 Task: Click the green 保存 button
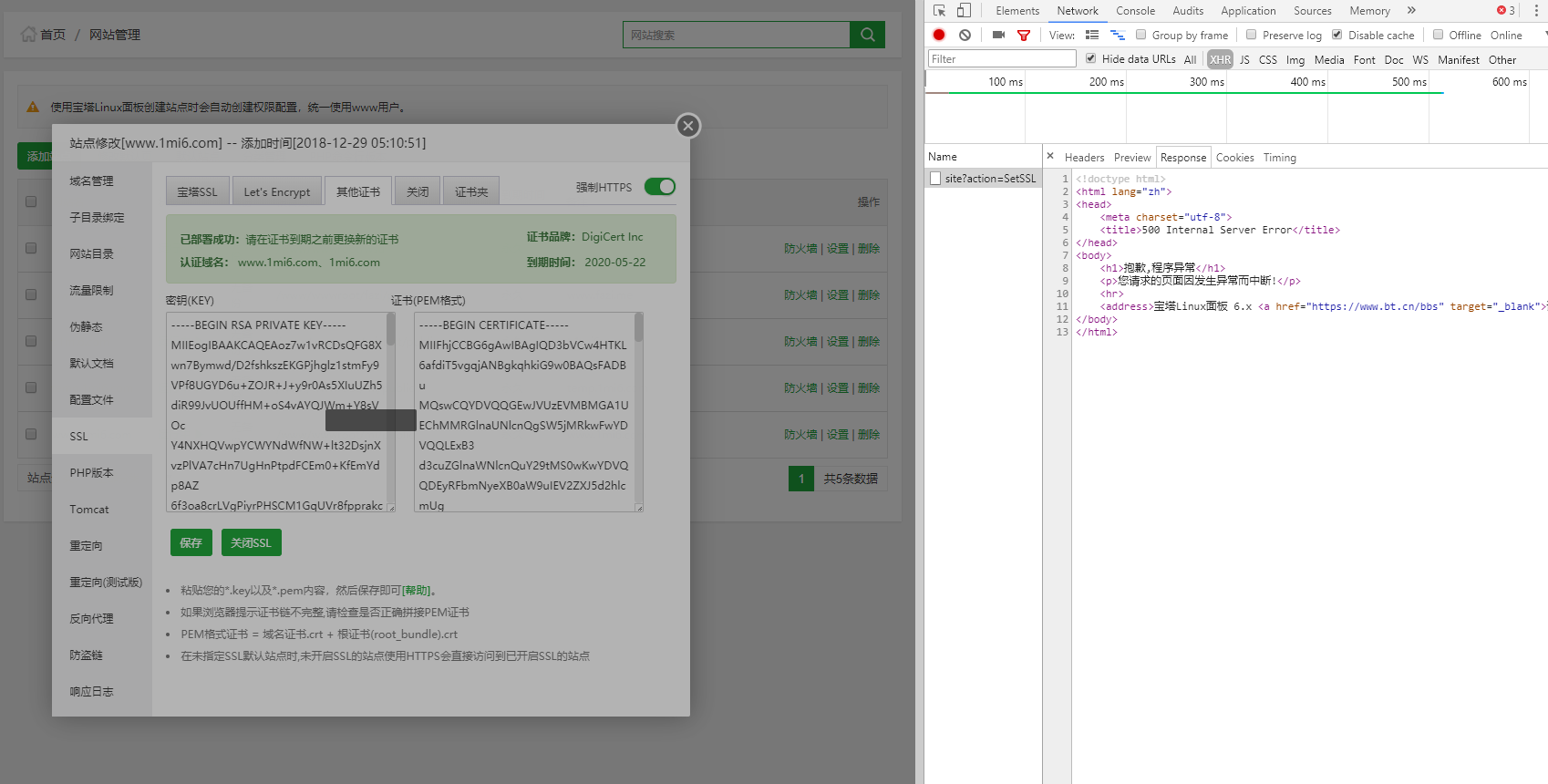(x=191, y=542)
